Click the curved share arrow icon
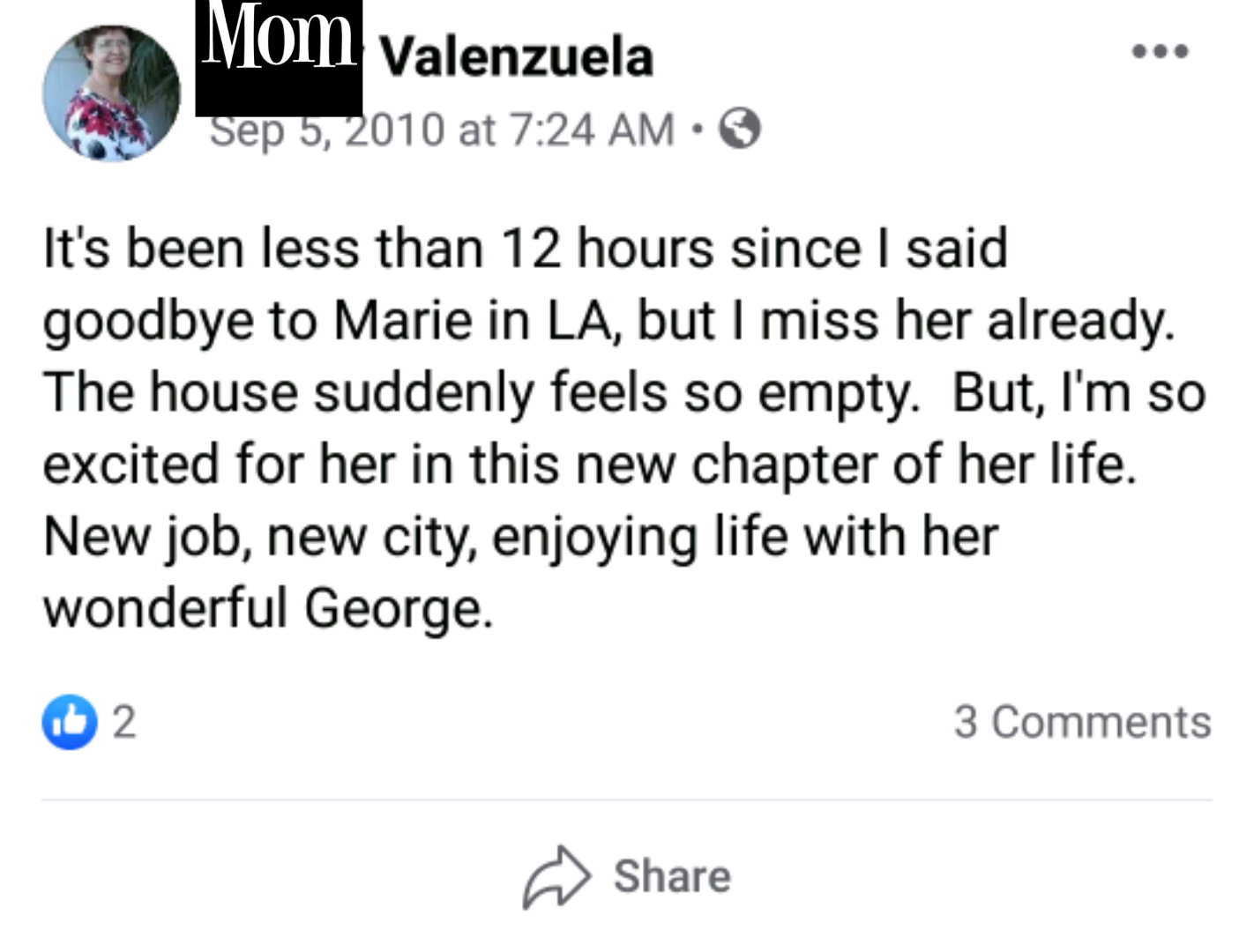The width and height of the screenshot is (1254, 952). [x=556, y=877]
